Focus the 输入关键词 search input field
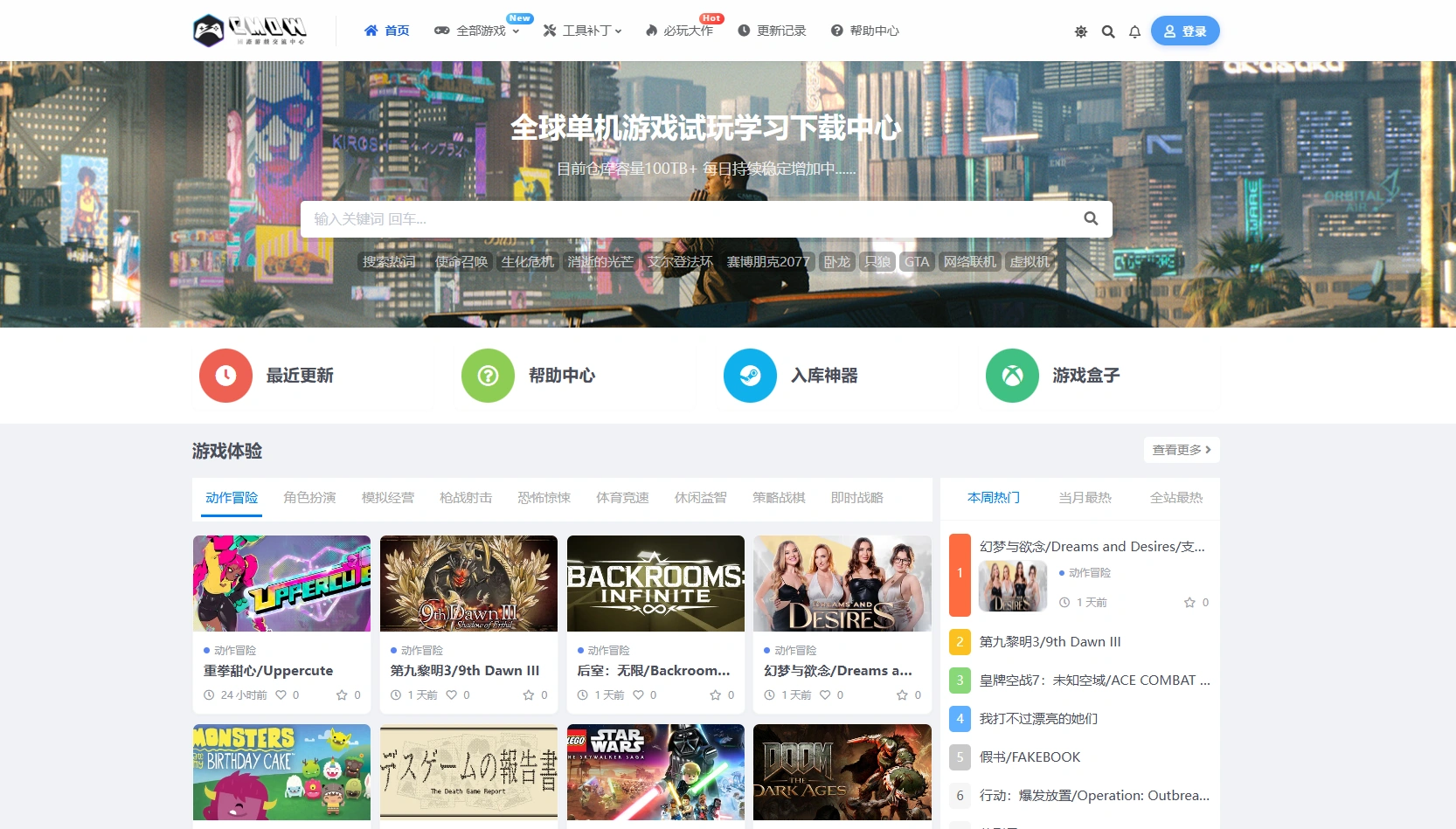This screenshot has height=829, width=1456. tap(686, 219)
